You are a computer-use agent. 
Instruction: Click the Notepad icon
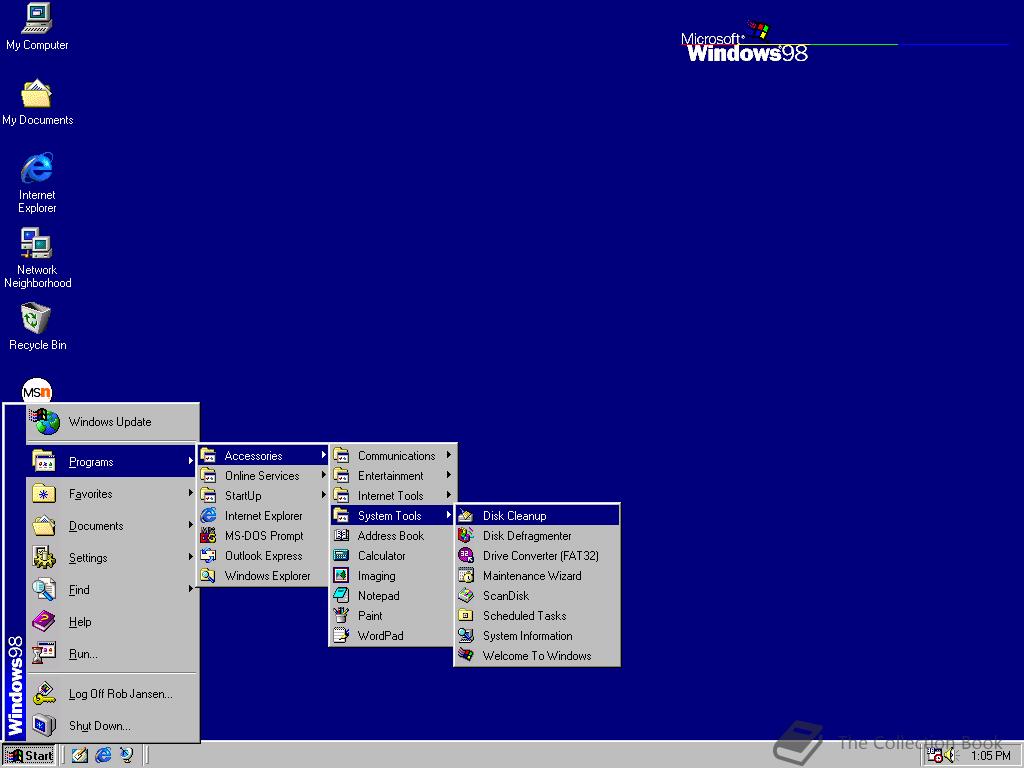341,595
